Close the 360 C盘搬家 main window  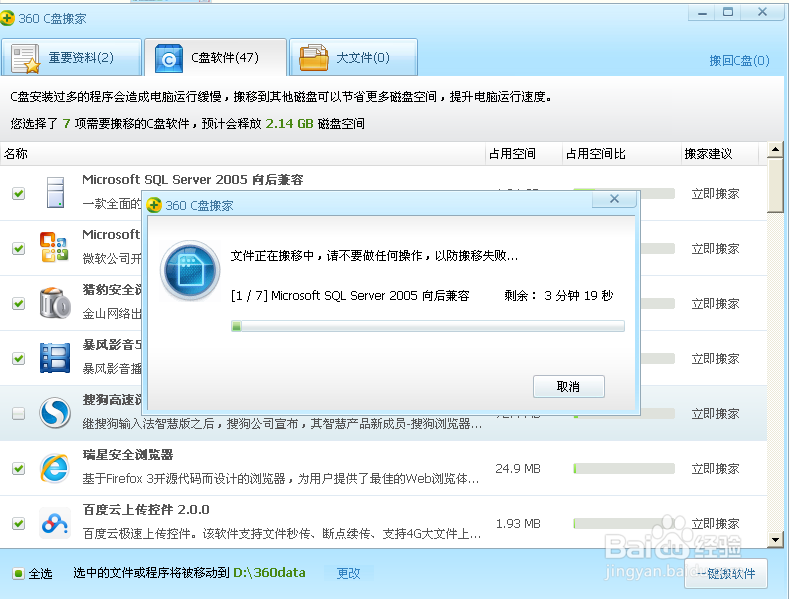tap(762, 13)
